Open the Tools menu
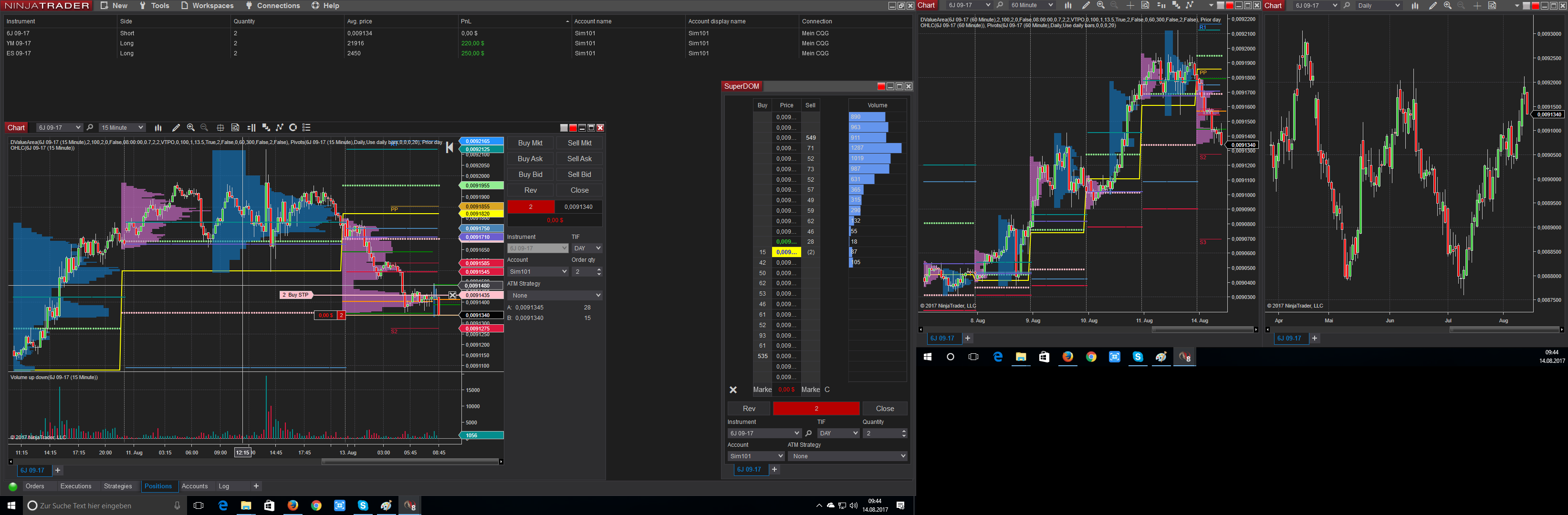 [x=154, y=5]
